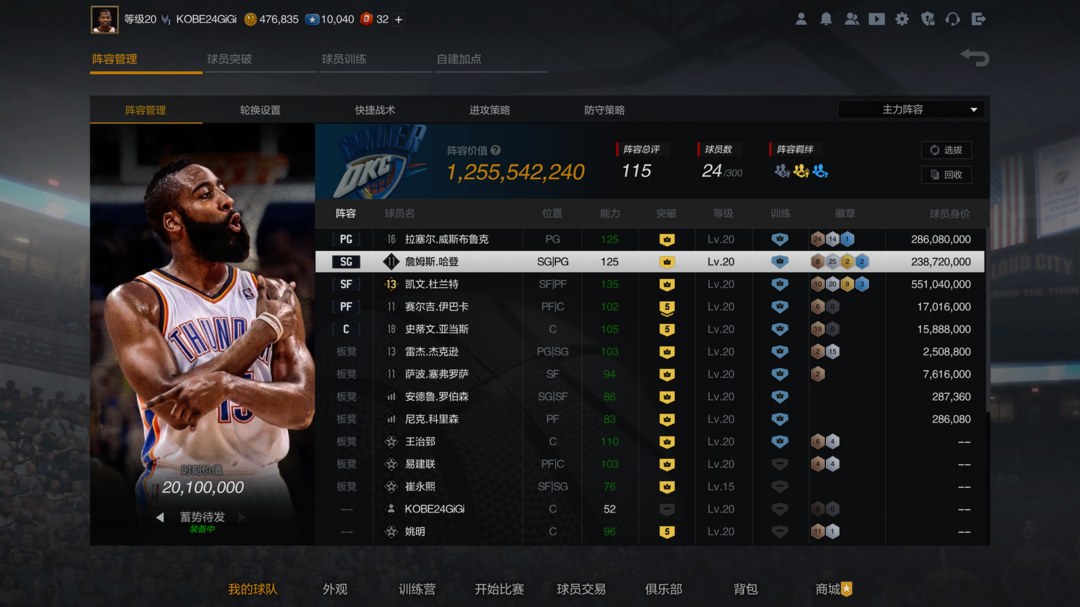
Task: Open the 轮换设置 sub-tab
Action: pos(260,110)
